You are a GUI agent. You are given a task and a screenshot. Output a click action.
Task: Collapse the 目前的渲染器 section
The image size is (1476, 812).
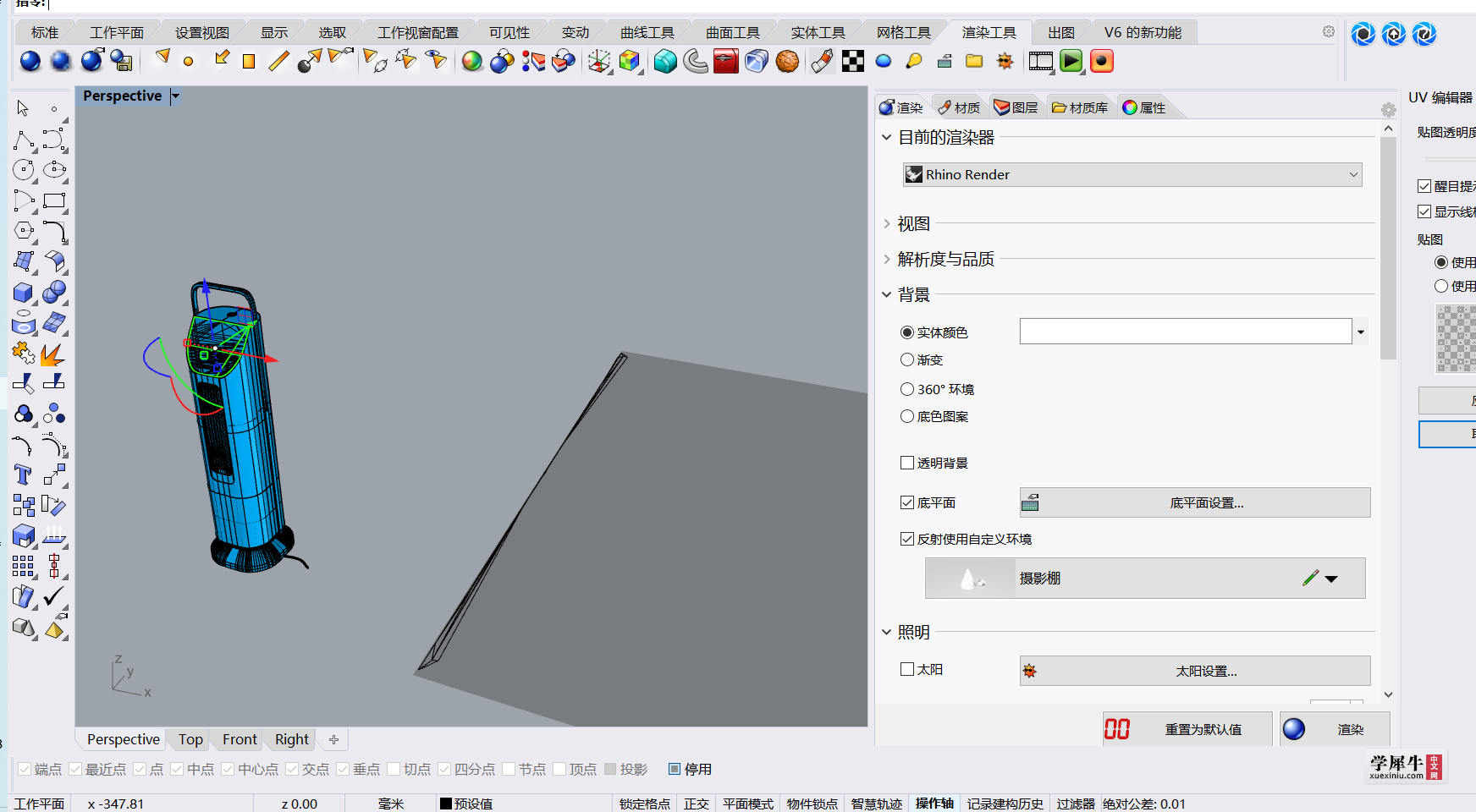pyautogui.click(x=887, y=137)
